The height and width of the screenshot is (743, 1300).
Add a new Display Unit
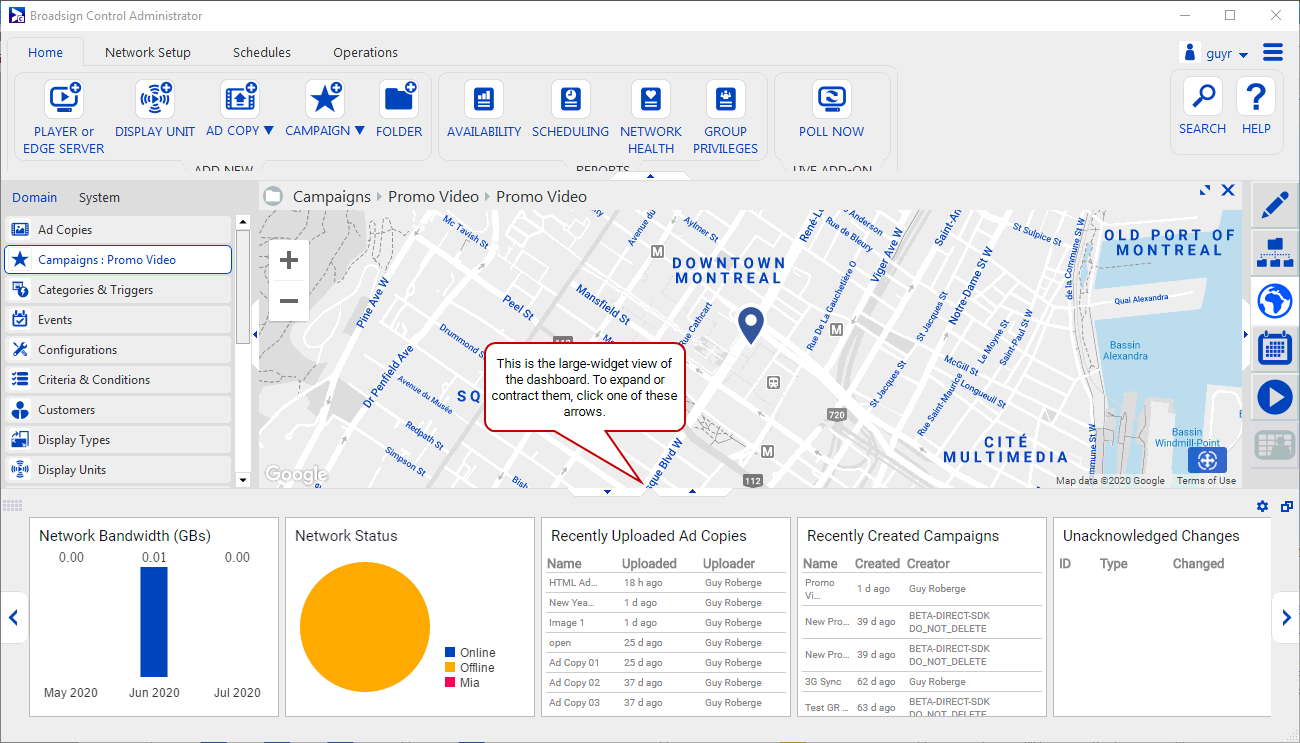[155, 110]
